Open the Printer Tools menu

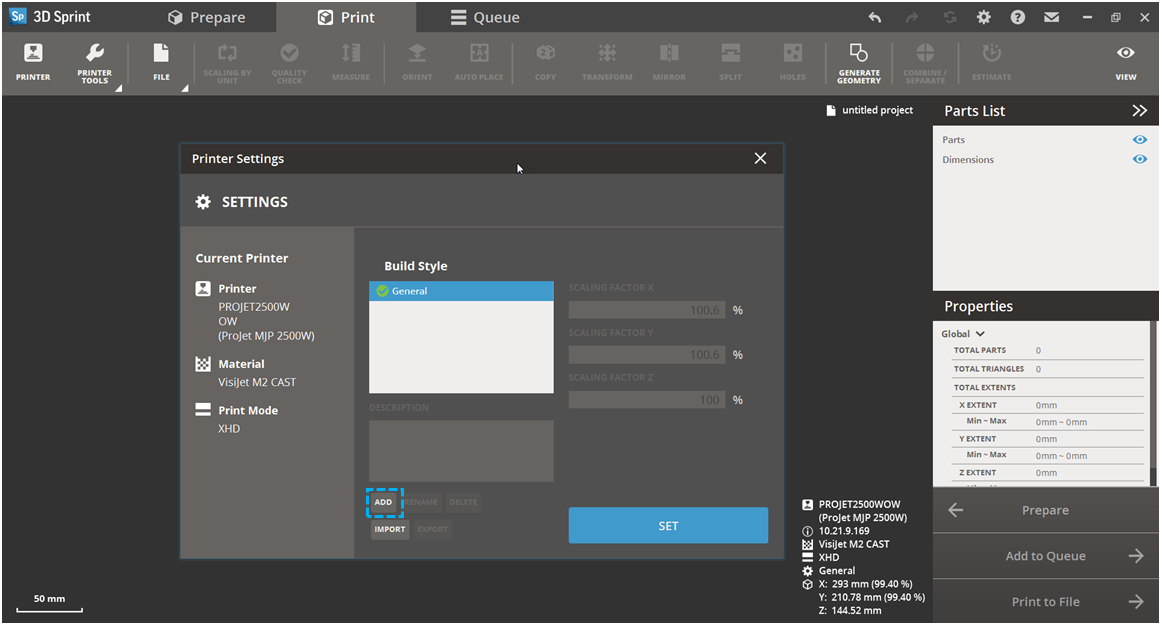click(95, 62)
